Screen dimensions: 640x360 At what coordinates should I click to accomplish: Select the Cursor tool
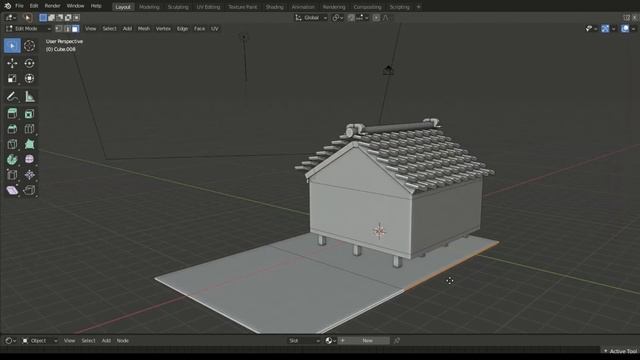tap(29, 46)
